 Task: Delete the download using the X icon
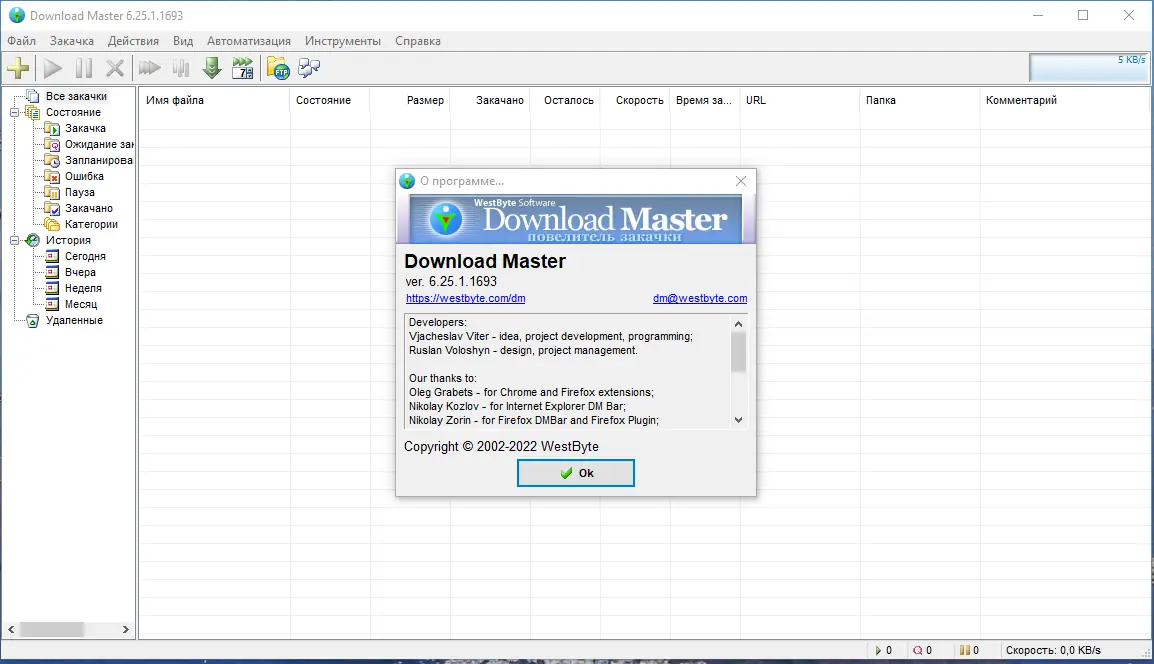click(114, 68)
